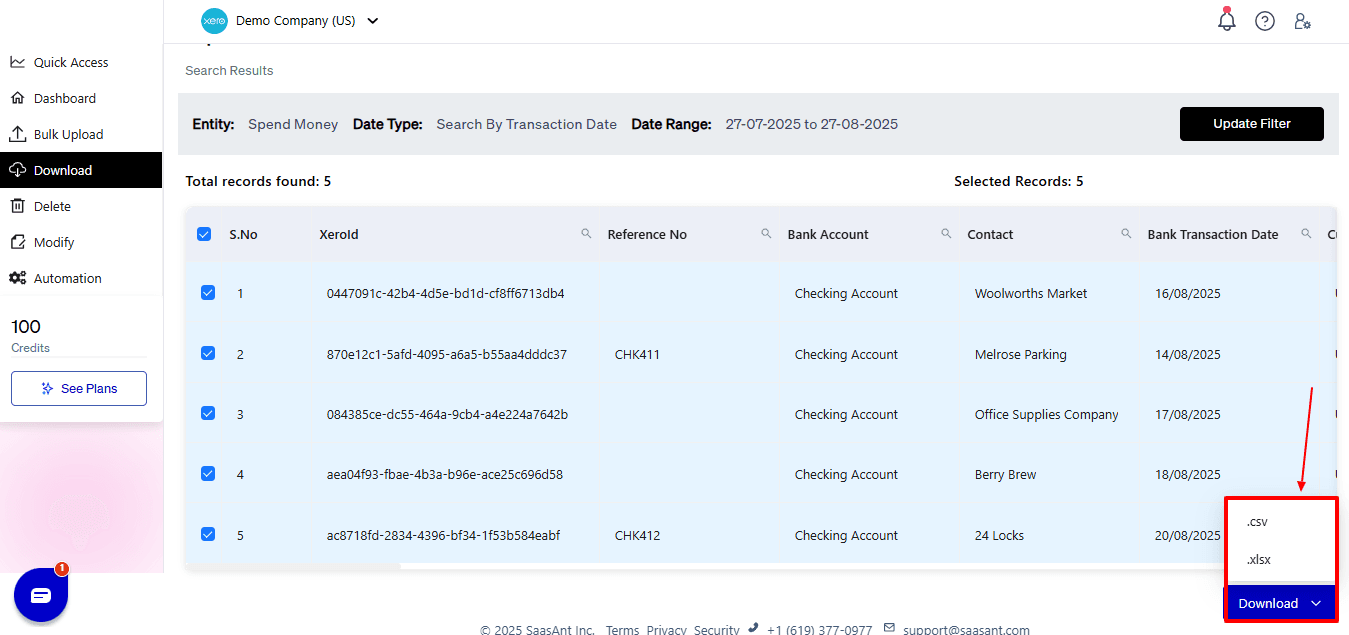The height and width of the screenshot is (635, 1349).
Task: Choose .xlsx from download format menu
Action: [1259, 560]
